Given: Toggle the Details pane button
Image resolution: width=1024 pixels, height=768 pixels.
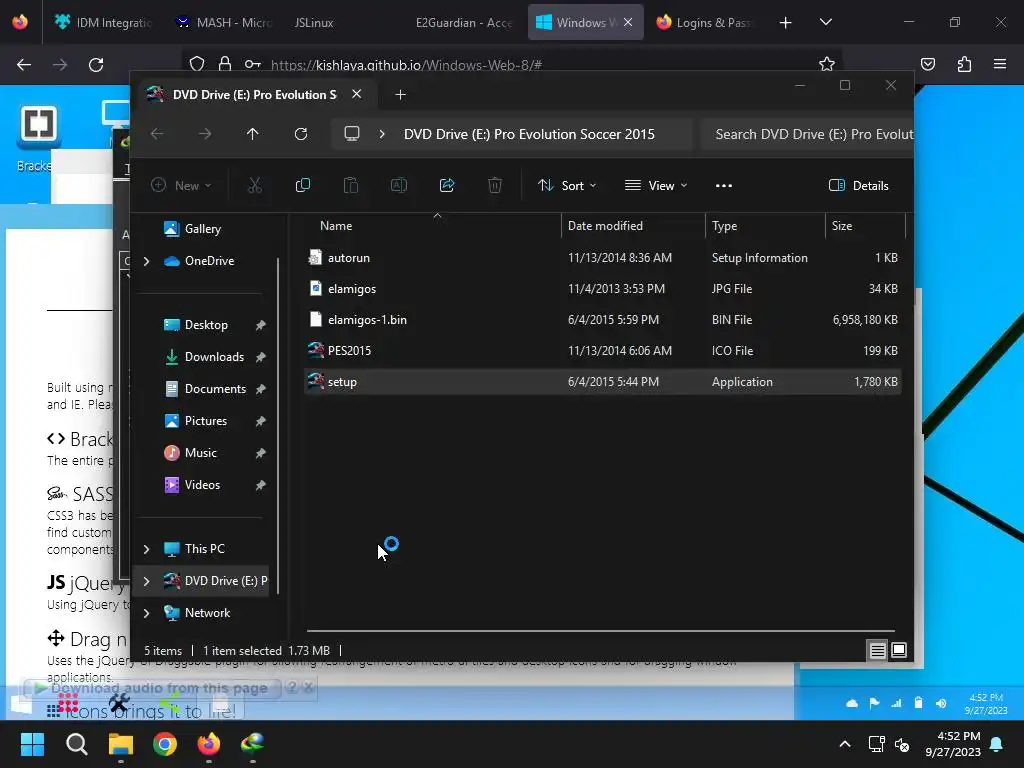Looking at the screenshot, I should click(x=858, y=185).
